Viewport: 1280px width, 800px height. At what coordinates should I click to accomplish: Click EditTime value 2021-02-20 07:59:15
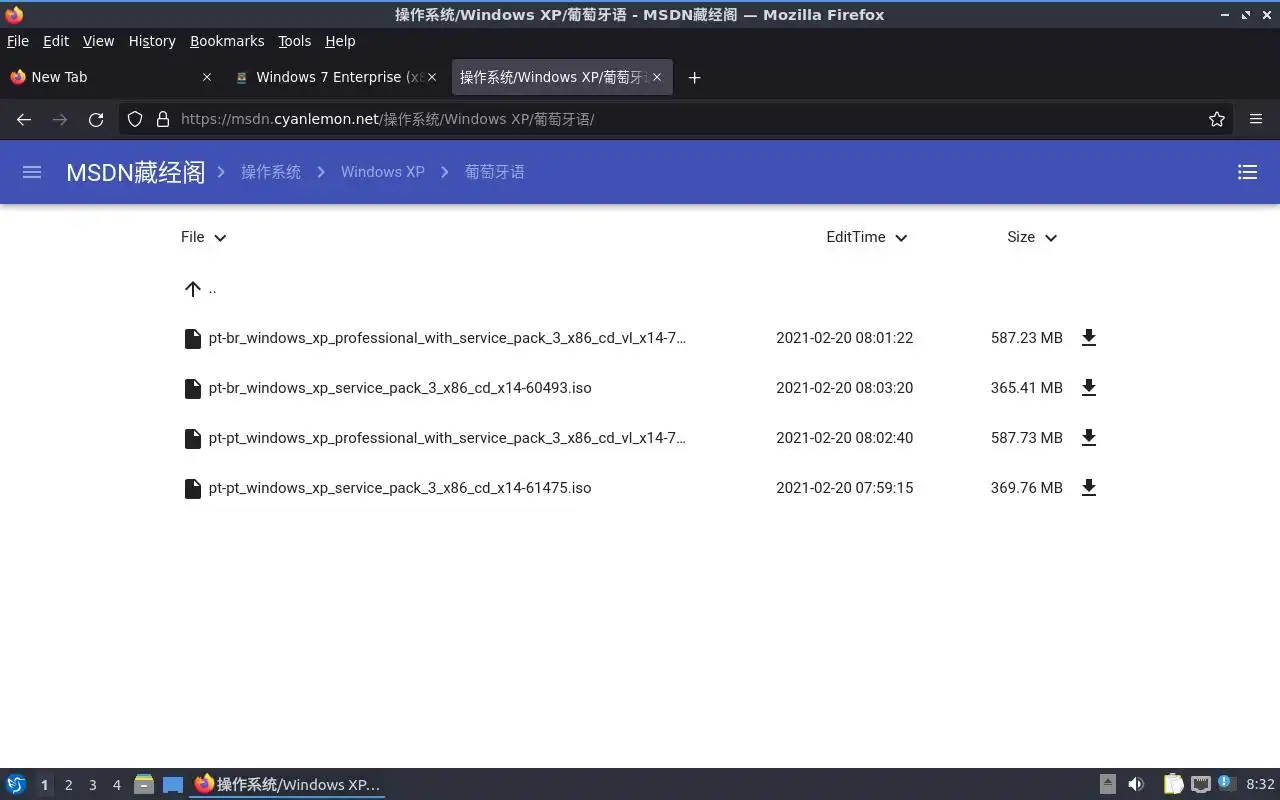tap(845, 488)
